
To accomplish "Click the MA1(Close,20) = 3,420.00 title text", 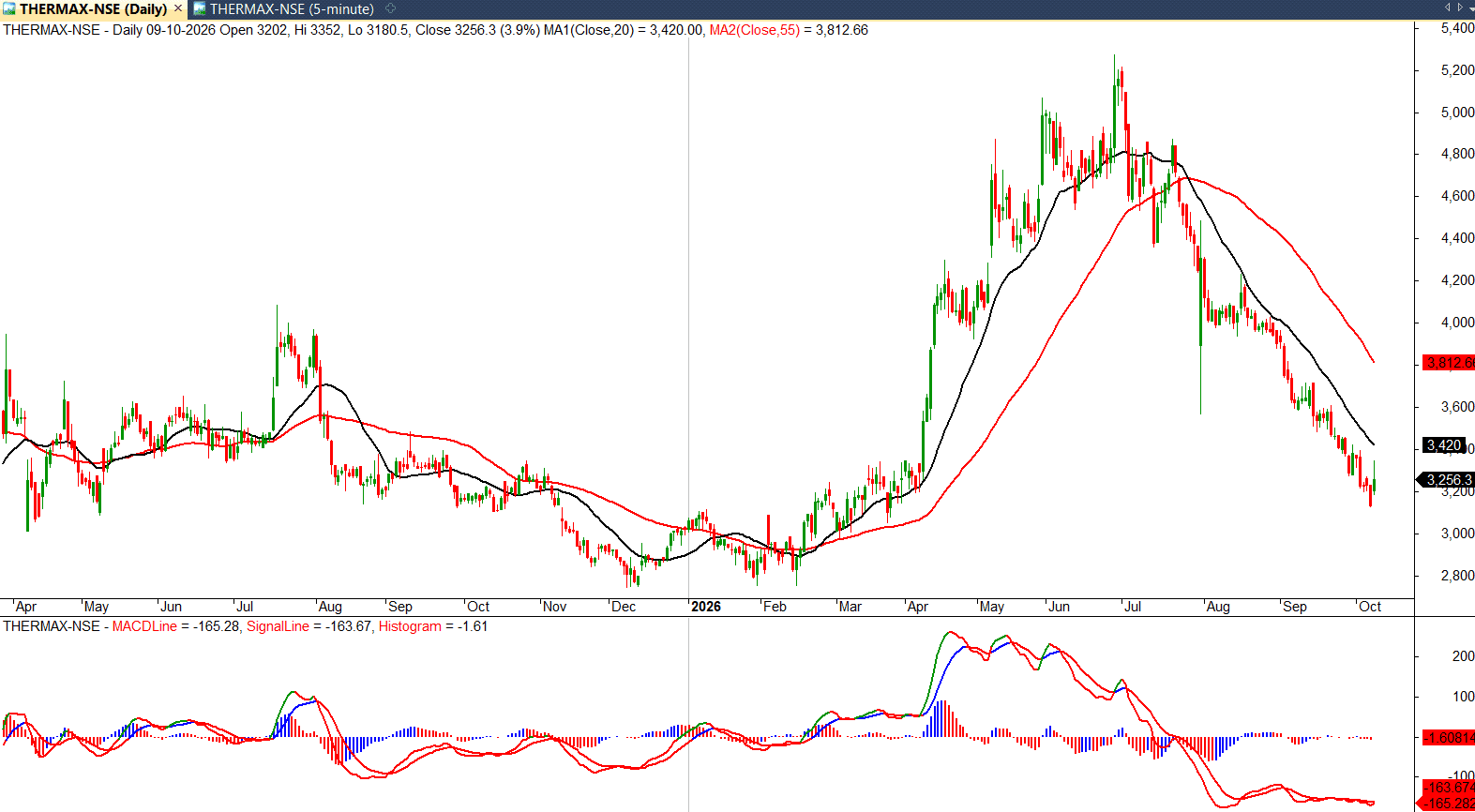I will click(625, 30).
